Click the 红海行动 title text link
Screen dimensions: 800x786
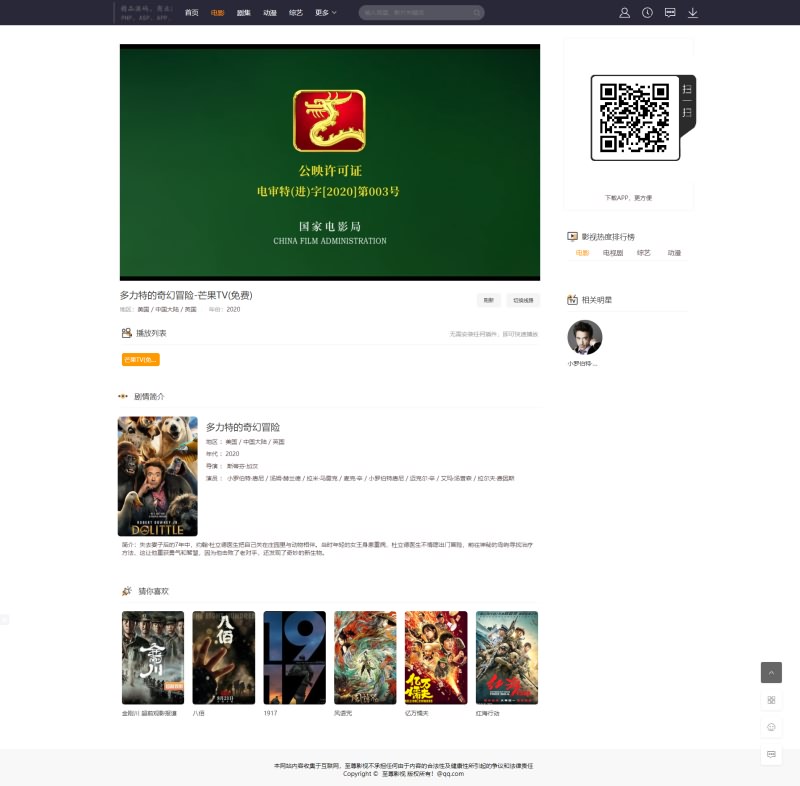487,713
